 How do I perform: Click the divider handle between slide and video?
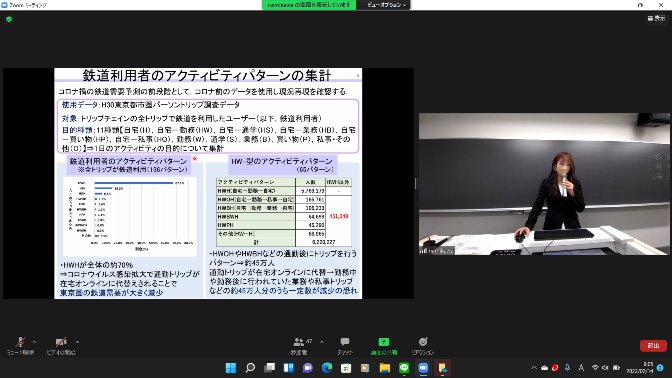416,183
